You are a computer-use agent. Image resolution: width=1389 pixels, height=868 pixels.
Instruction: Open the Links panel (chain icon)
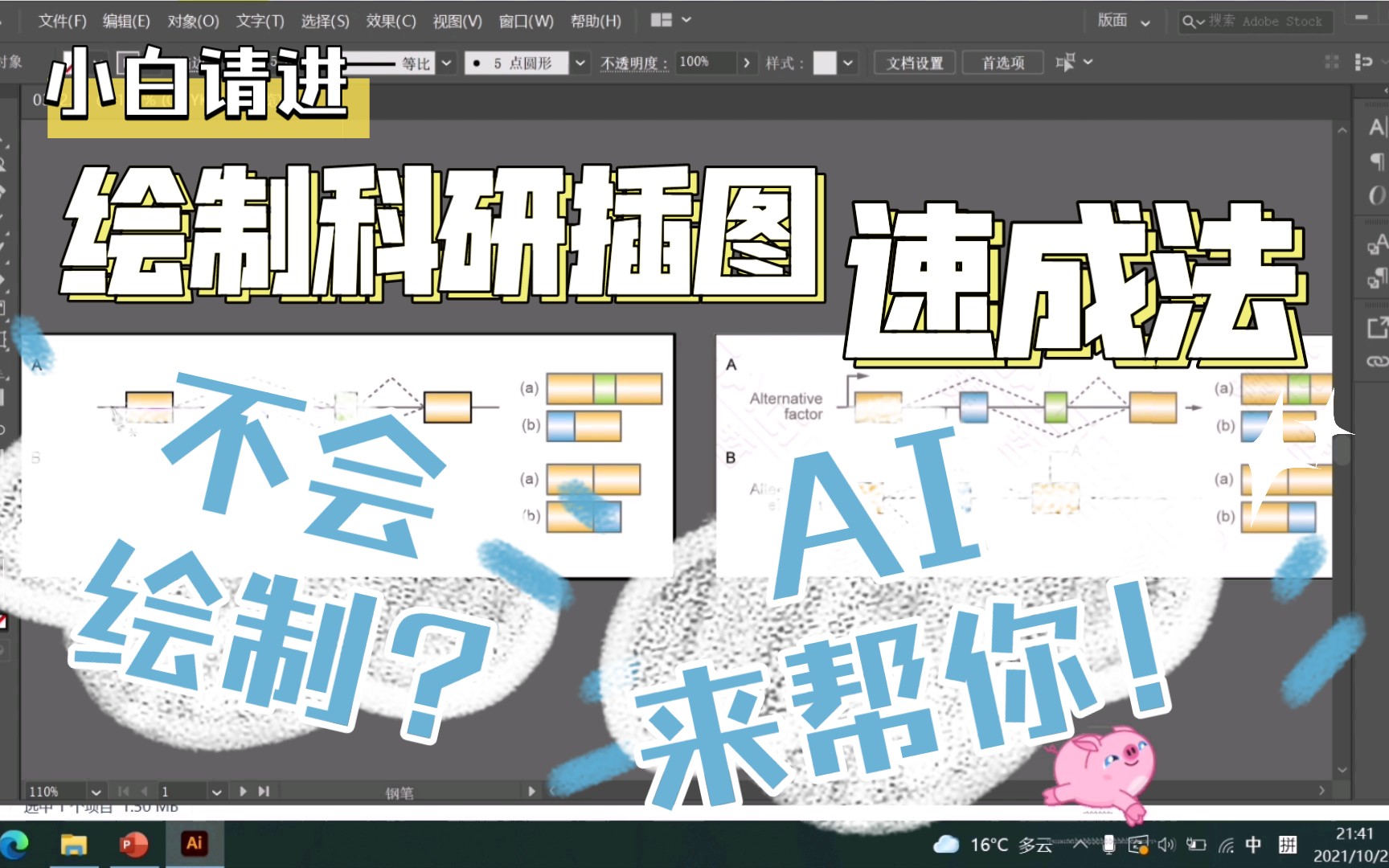(x=1378, y=362)
